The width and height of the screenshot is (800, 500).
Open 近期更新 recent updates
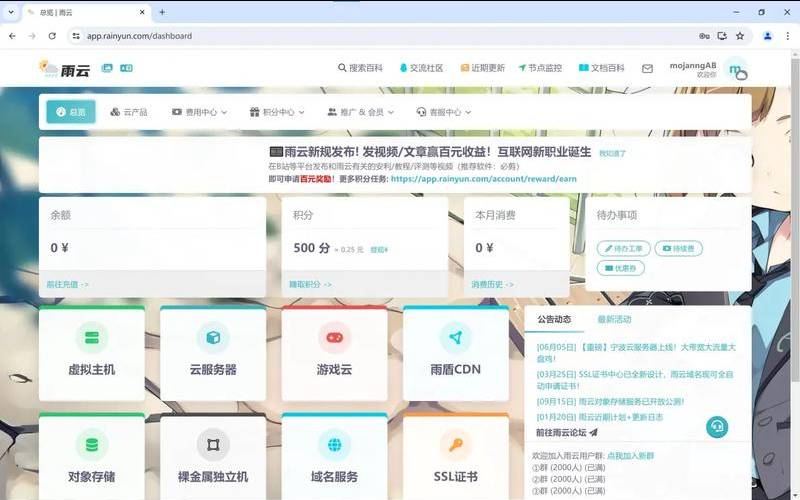tap(483, 68)
